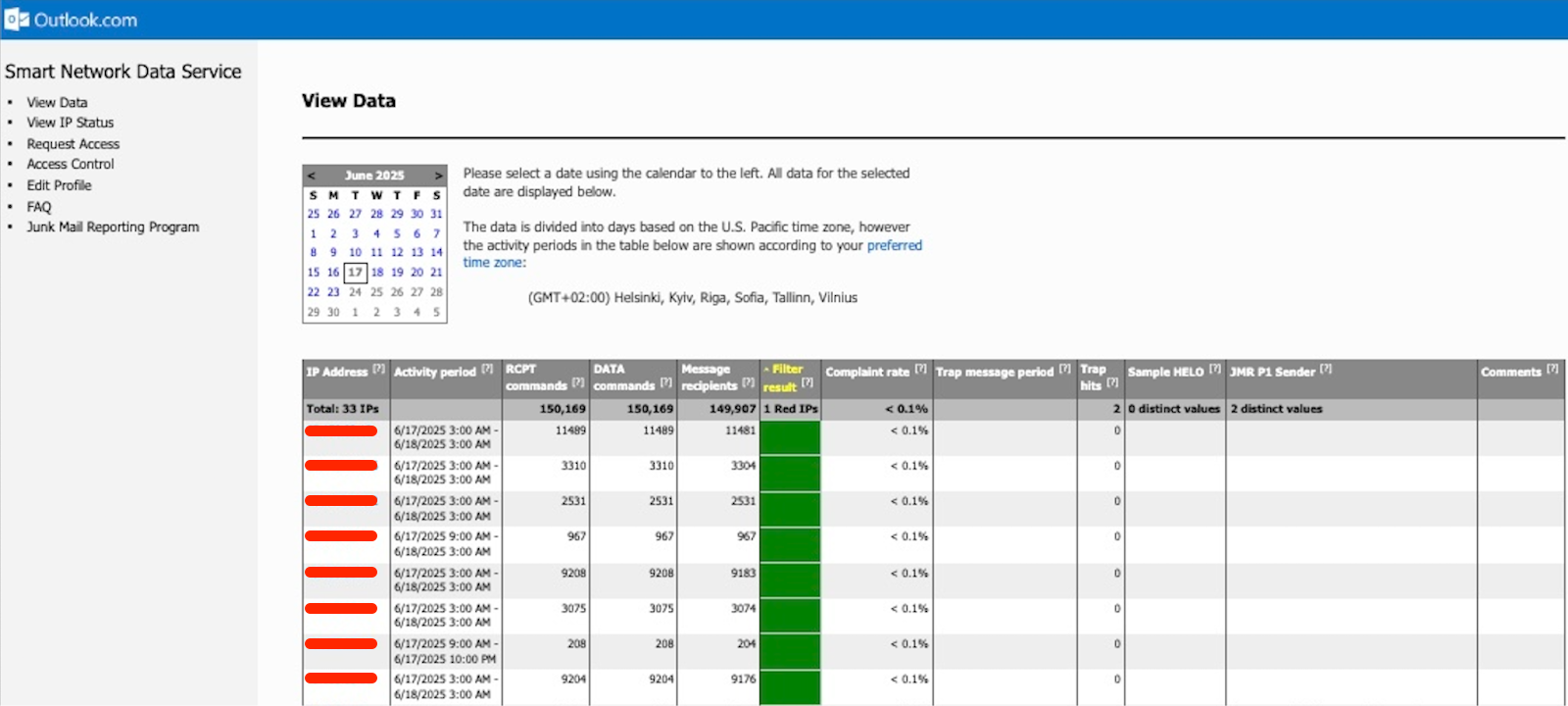Click message recipients value 9176
Screen dimensions: 1568x706
pyautogui.click(x=743, y=679)
